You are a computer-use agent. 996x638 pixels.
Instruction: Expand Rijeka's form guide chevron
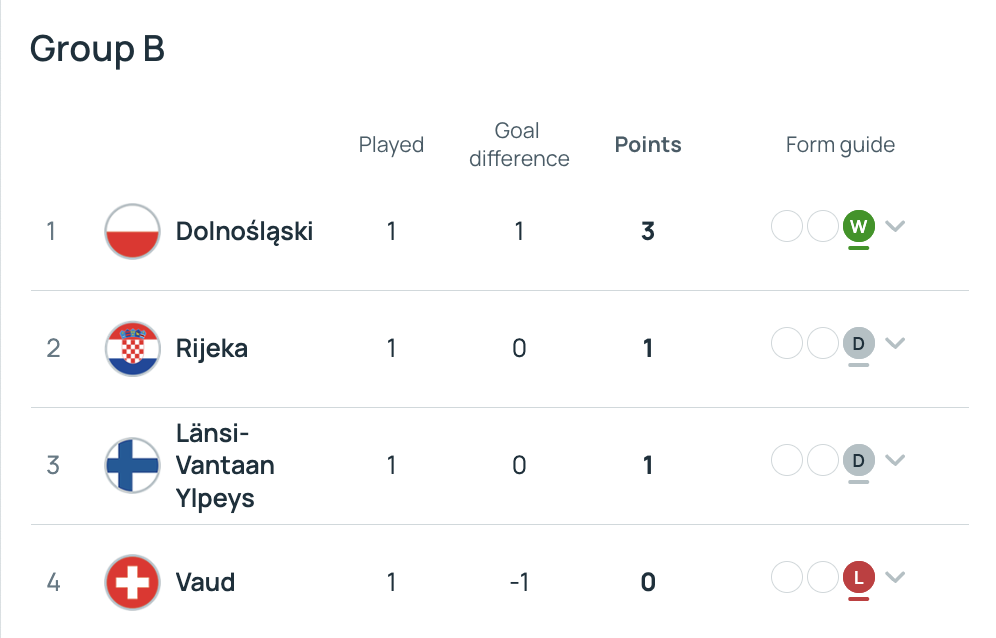[895, 343]
